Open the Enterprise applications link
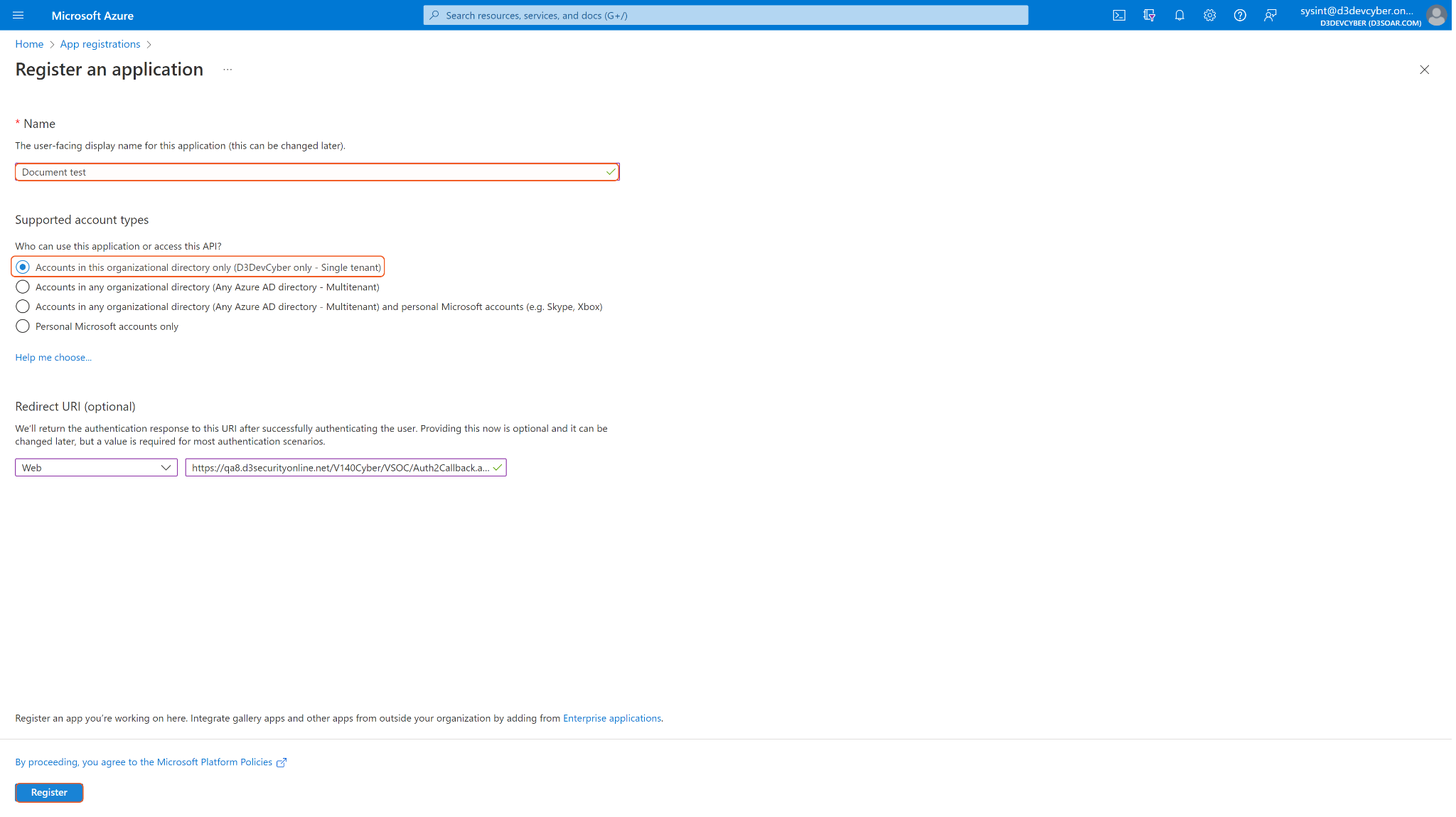 611,718
